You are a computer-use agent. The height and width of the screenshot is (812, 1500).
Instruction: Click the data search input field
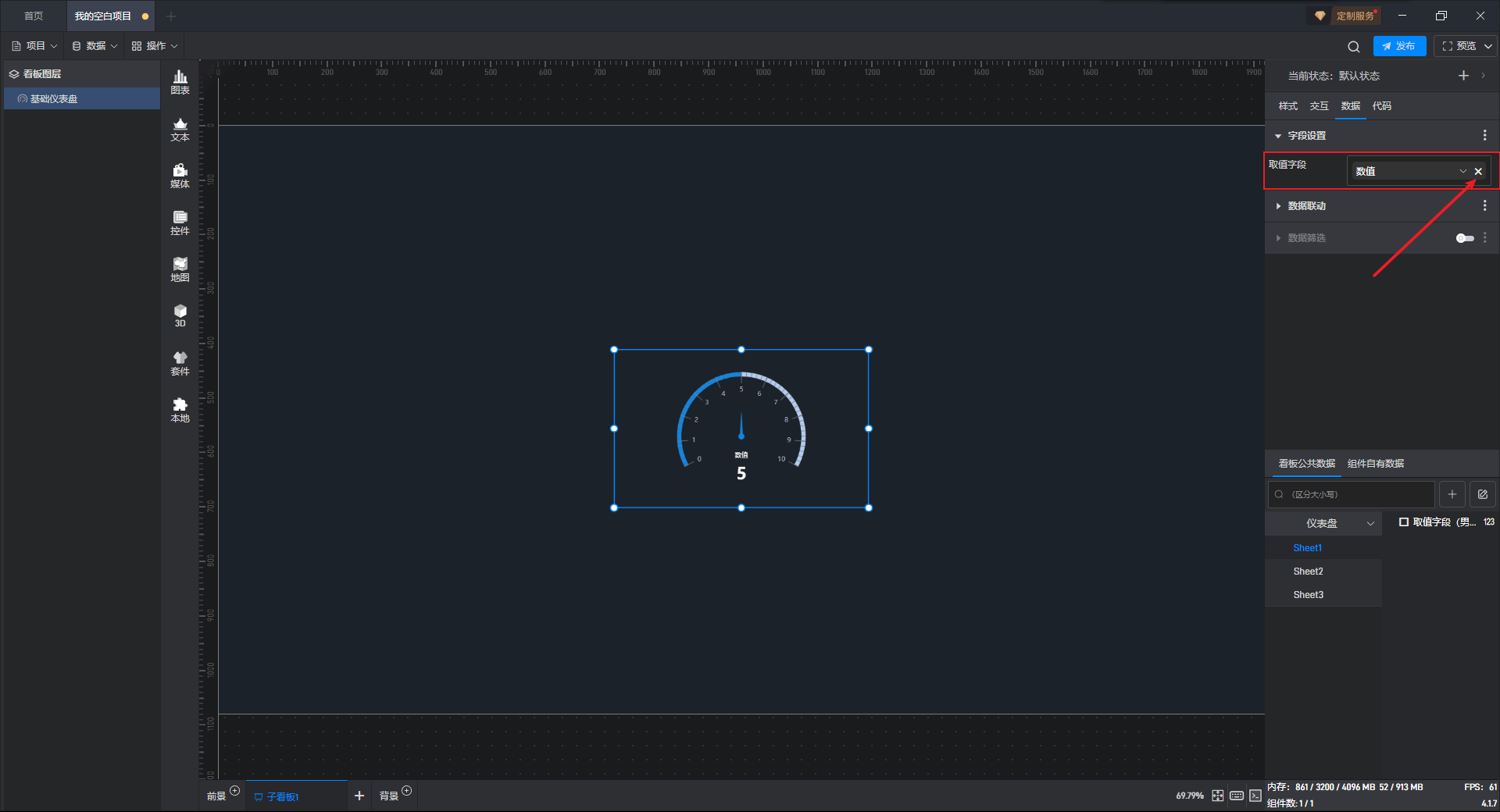pyautogui.click(x=1351, y=494)
